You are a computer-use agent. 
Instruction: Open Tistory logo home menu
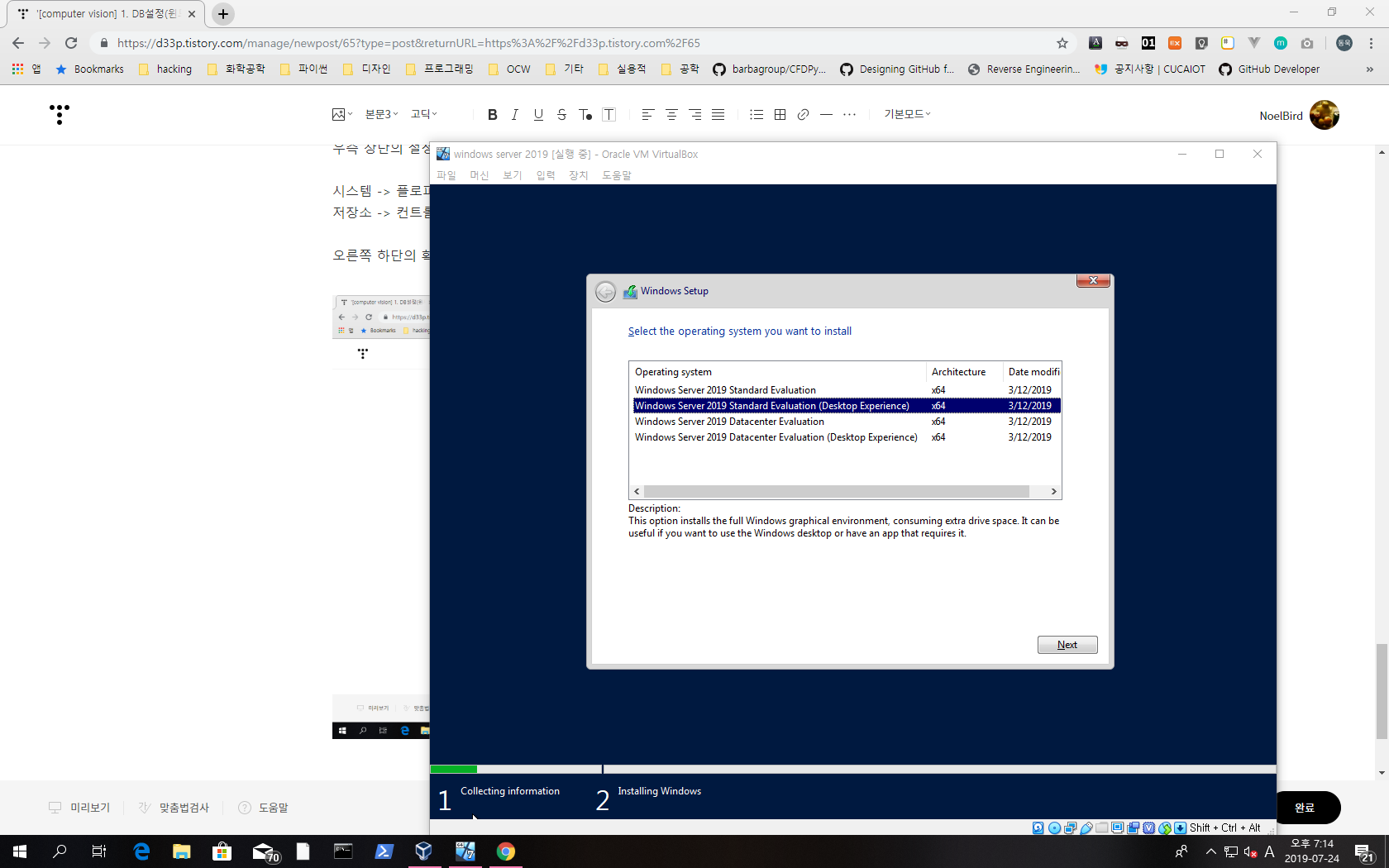click(60, 114)
